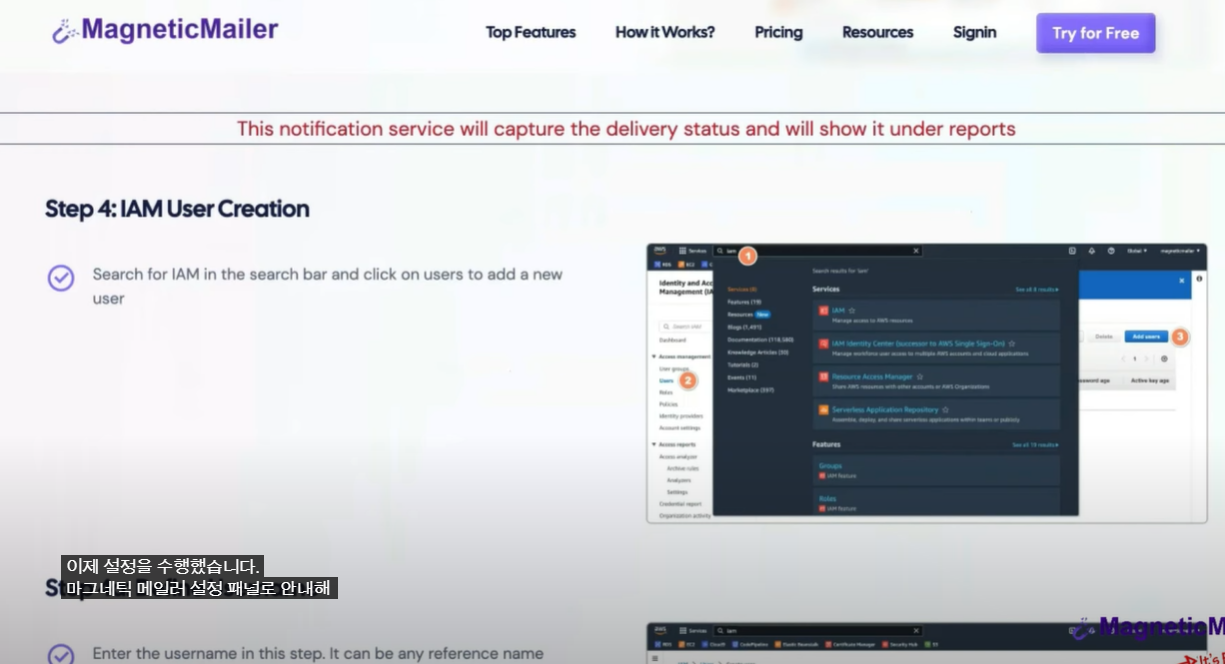The height and width of the screenshot is (664, 1225).
Task: Select the Resources New search category
Action: tap(748, 314)
